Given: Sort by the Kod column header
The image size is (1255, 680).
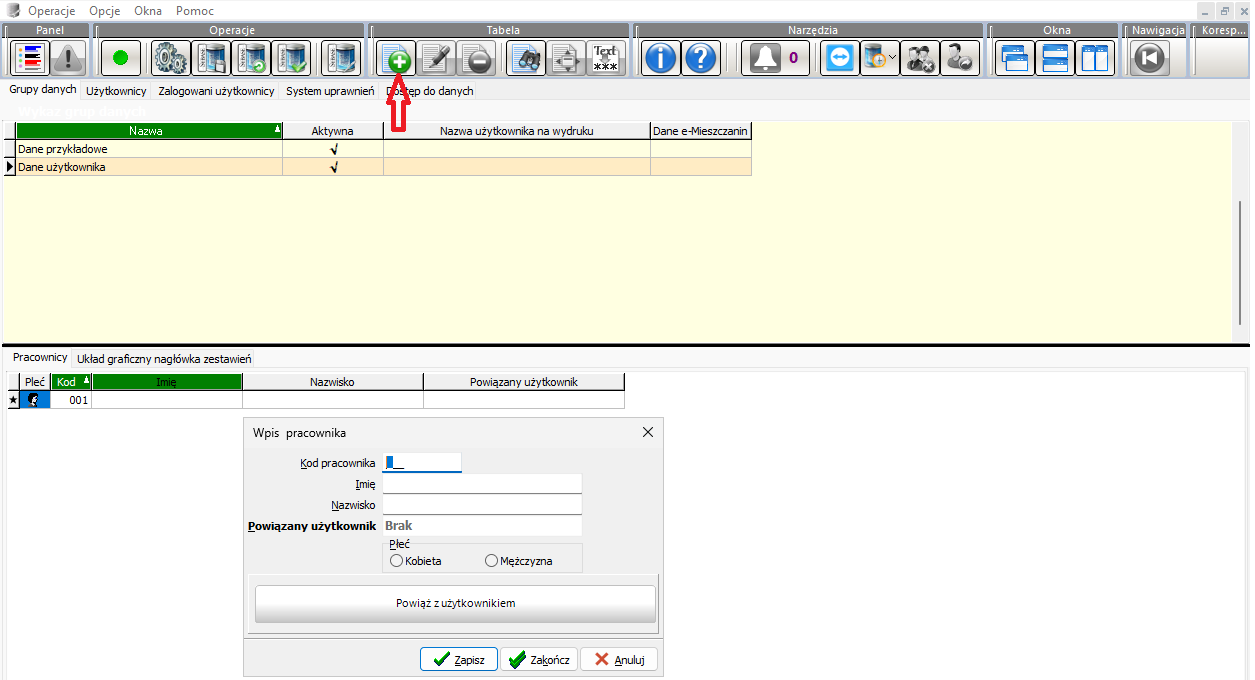Looking at the screenshot, I should click(x=66, y=382).
